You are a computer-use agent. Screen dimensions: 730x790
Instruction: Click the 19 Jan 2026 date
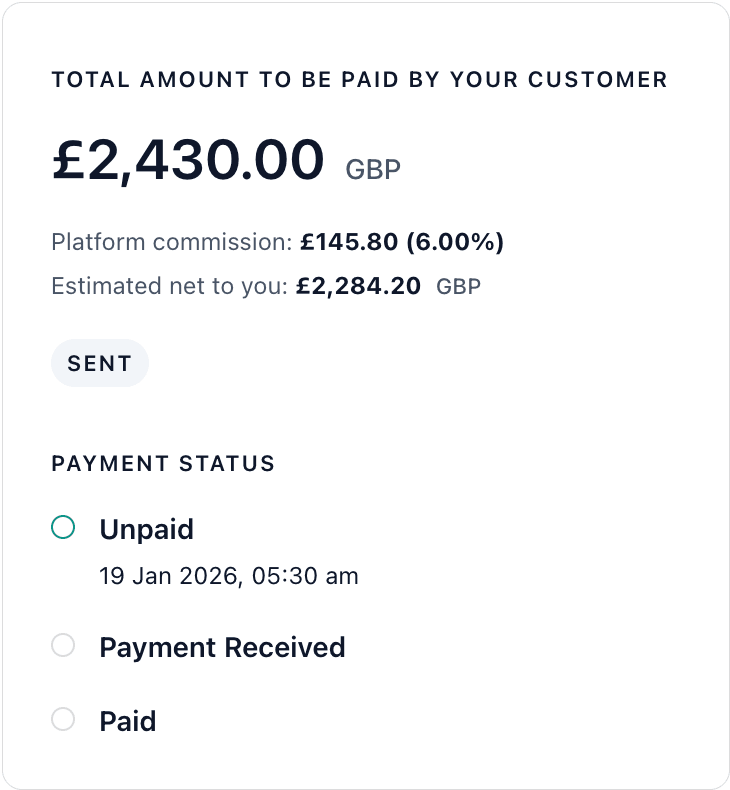(169, 576)
